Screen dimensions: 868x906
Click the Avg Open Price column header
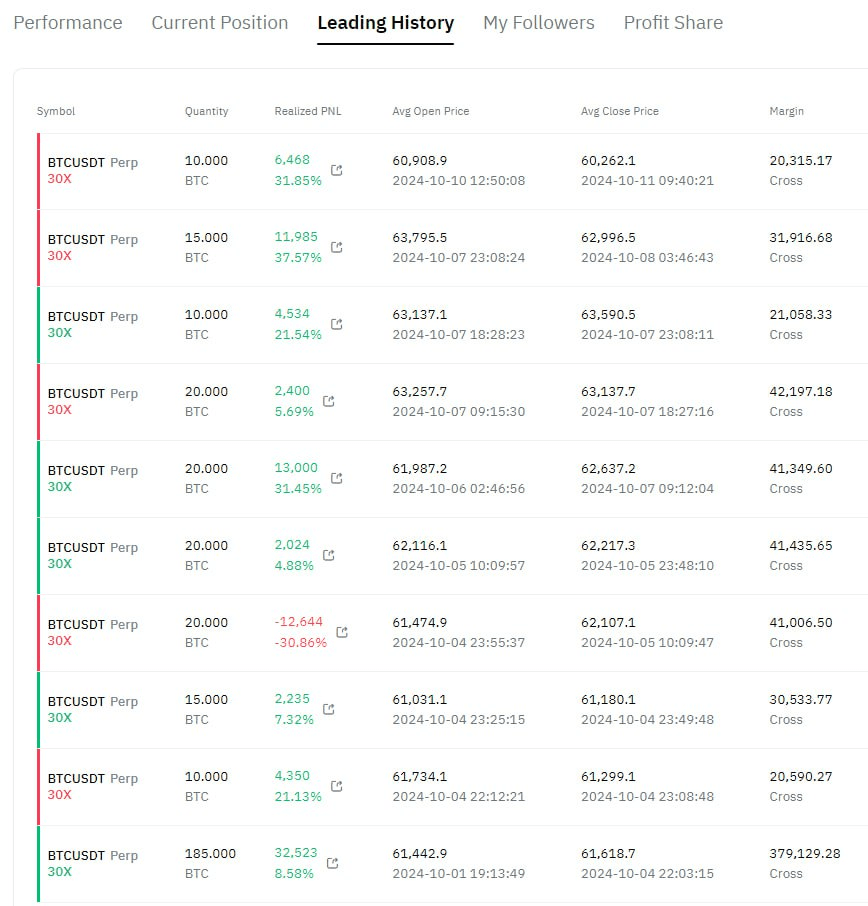coord(431,111)
